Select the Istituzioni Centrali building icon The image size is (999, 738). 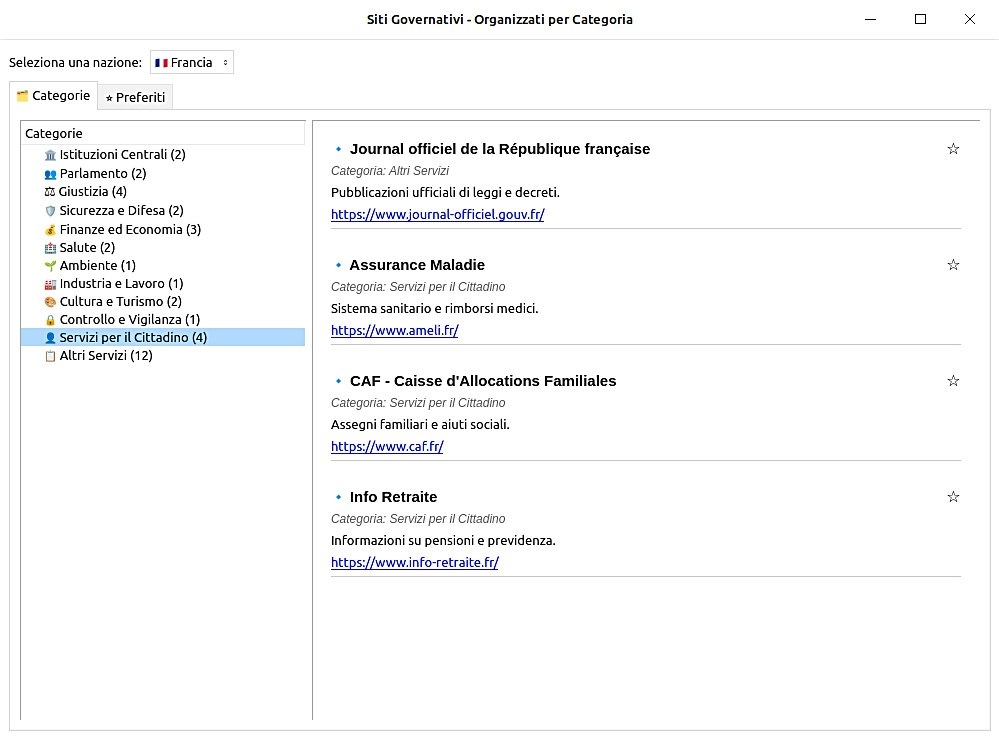tap(50, 155)
